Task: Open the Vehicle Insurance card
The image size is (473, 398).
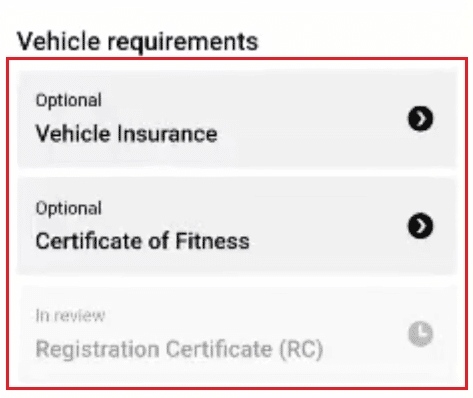Action: (x=237, y=119)
